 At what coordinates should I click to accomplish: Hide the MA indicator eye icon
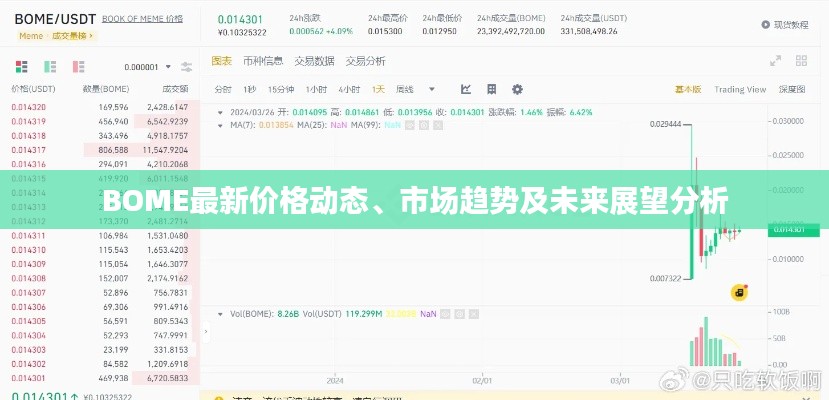coord(410,125)
